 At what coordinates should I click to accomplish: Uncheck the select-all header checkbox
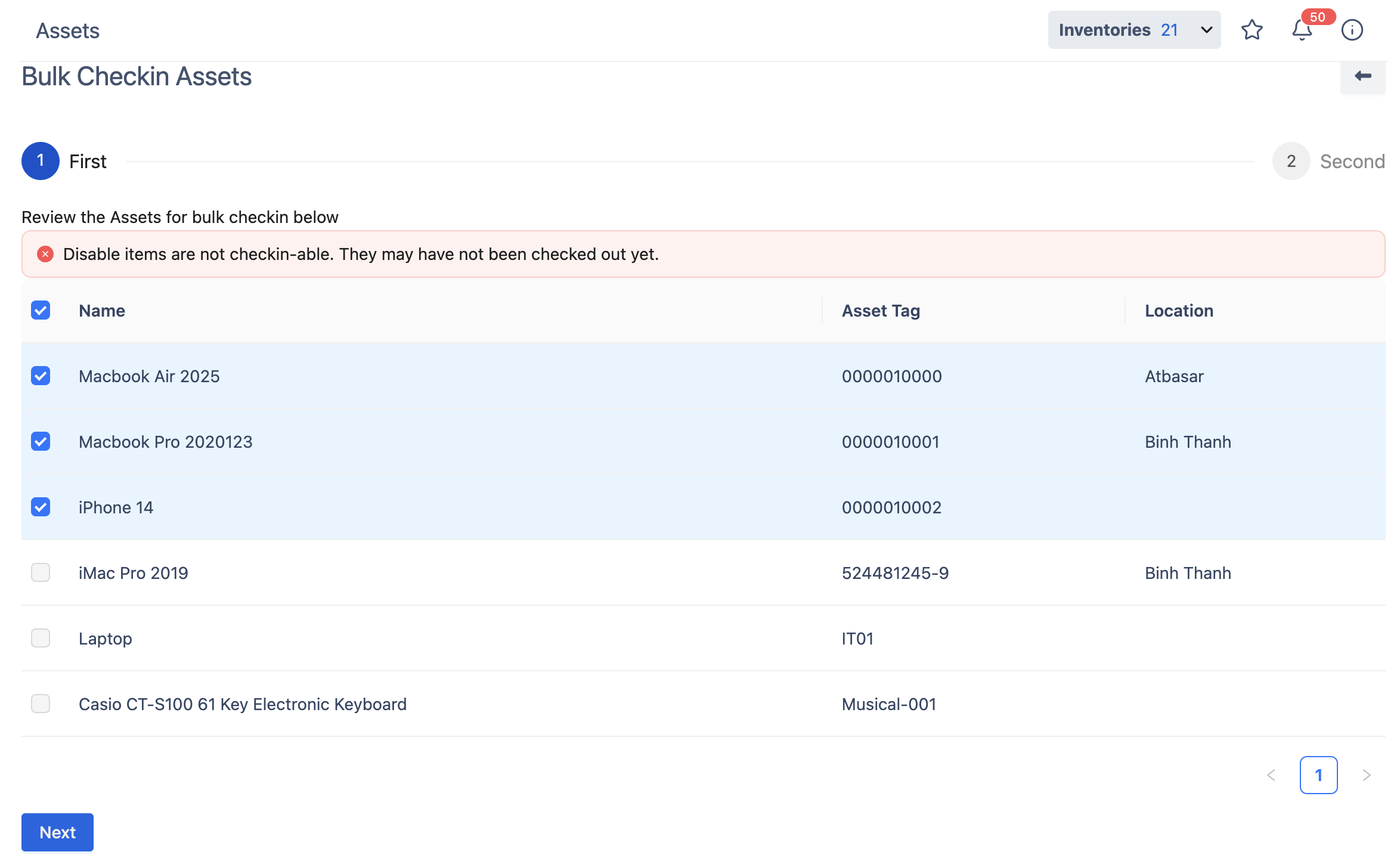tap(41, 310)
